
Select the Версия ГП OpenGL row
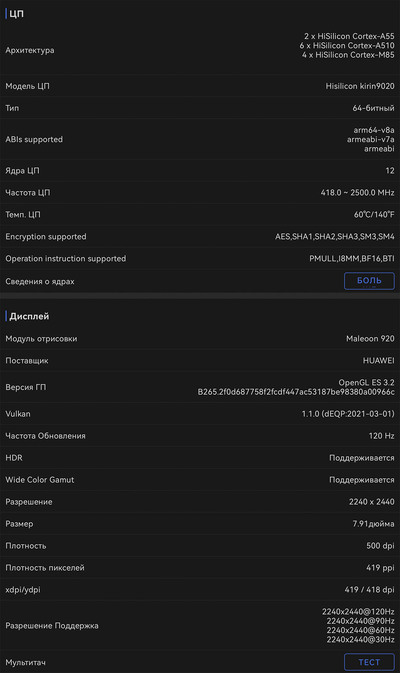pos(200,387)
